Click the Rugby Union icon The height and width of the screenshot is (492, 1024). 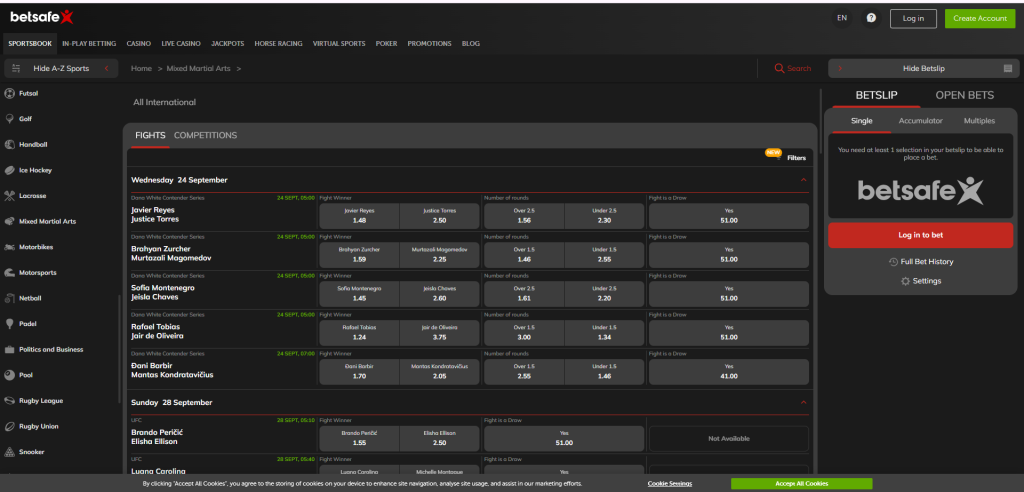9,426
